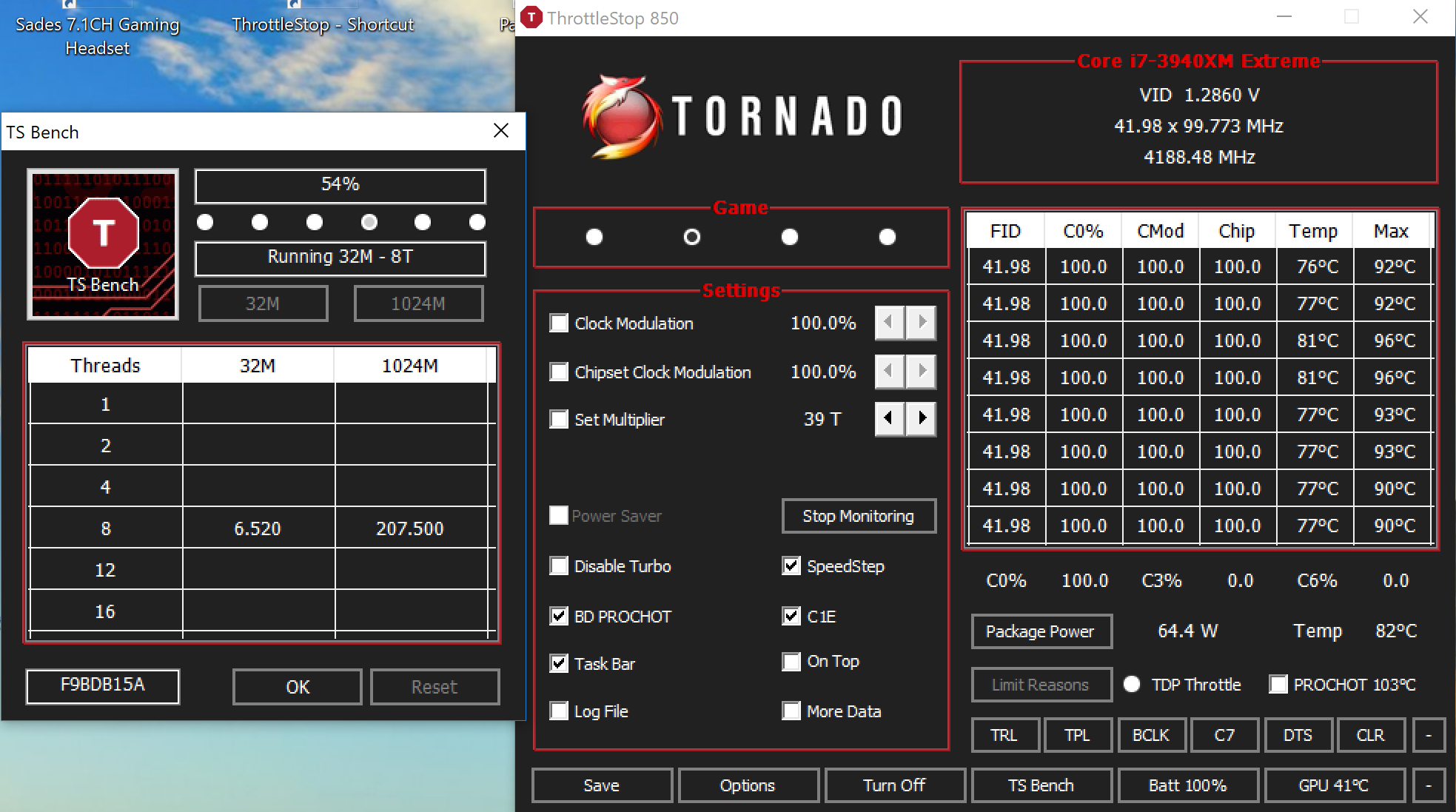The width and height of the screenshot is (1456, 812).
Task: Open ThrottleStop Shortcut desktop icon
Action: point(323,24)
